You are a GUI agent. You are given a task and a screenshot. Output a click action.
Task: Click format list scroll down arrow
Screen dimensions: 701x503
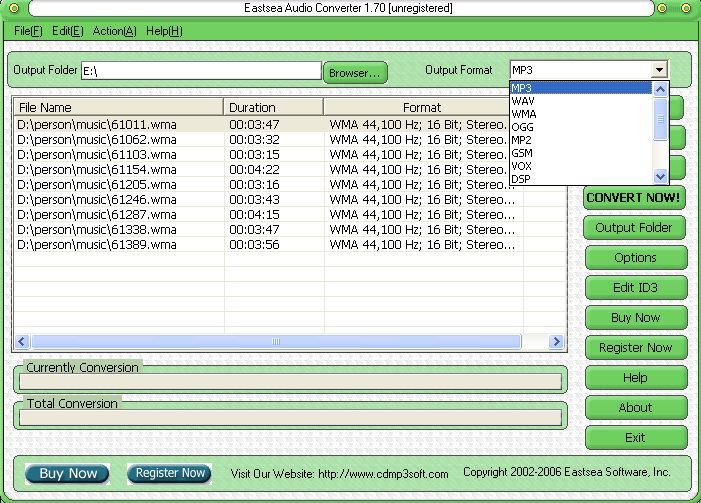pyautogui.click(x=660, y=176)
